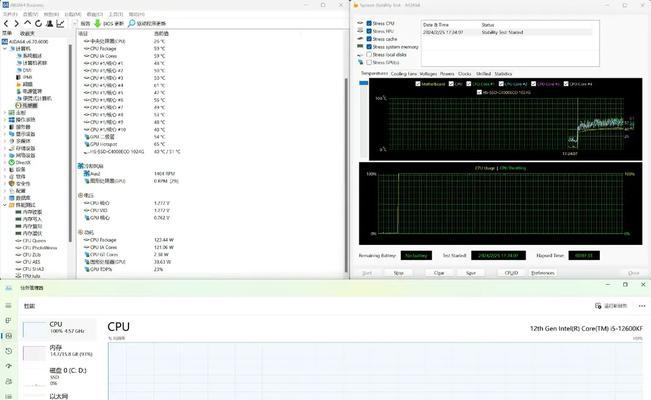Refresh the AIDA64 sensor page
651x400 pixels.
click(x=38, y=24)
